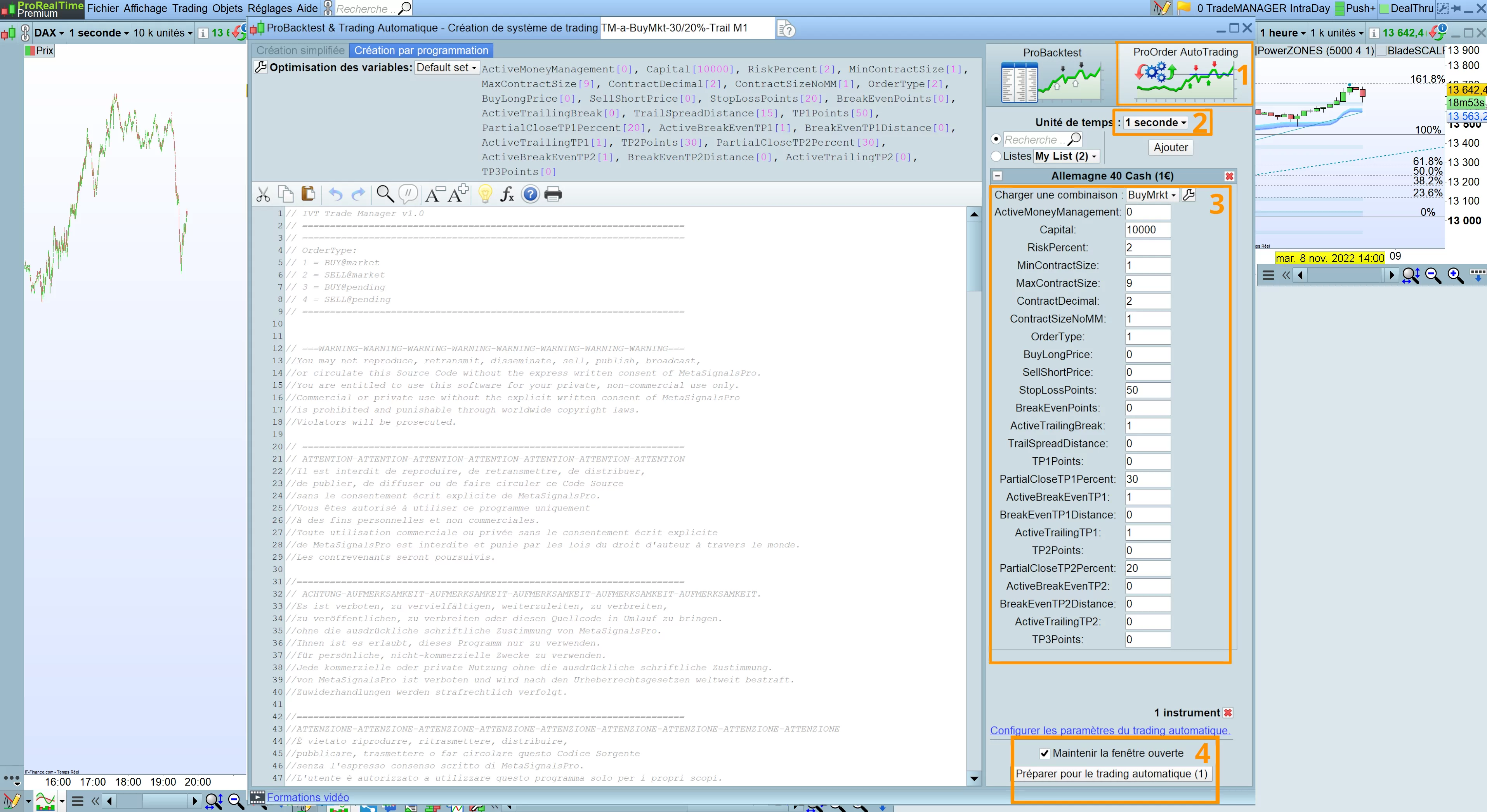Image resolution: width=1487 pixels, height=812 pixels.
Task: Print the code with the printer icon
Action: (553, 194)
